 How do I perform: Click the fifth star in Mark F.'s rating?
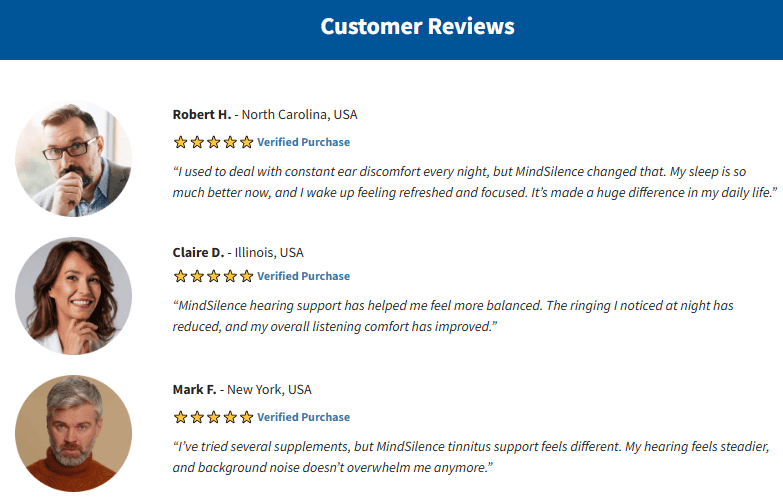[246, 417]
